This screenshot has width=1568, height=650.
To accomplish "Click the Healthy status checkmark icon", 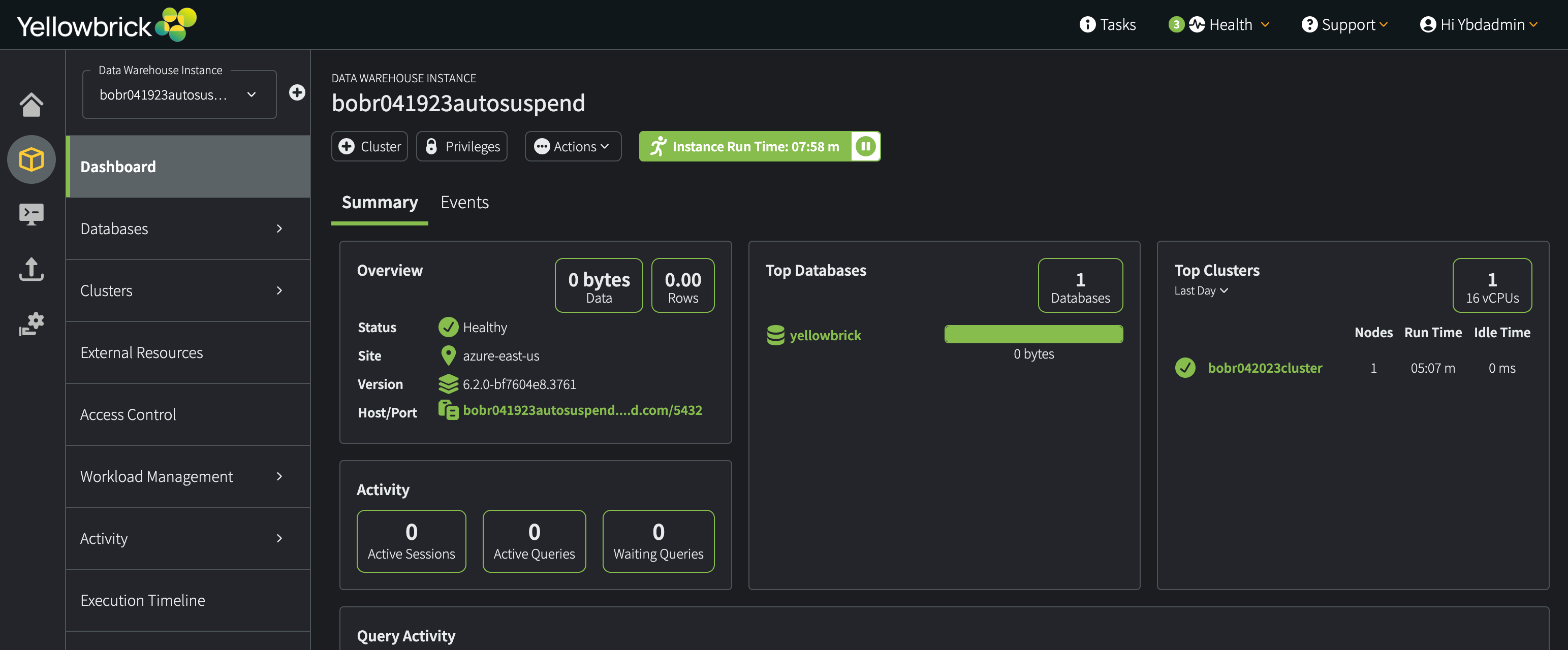I will coord(448,327).
